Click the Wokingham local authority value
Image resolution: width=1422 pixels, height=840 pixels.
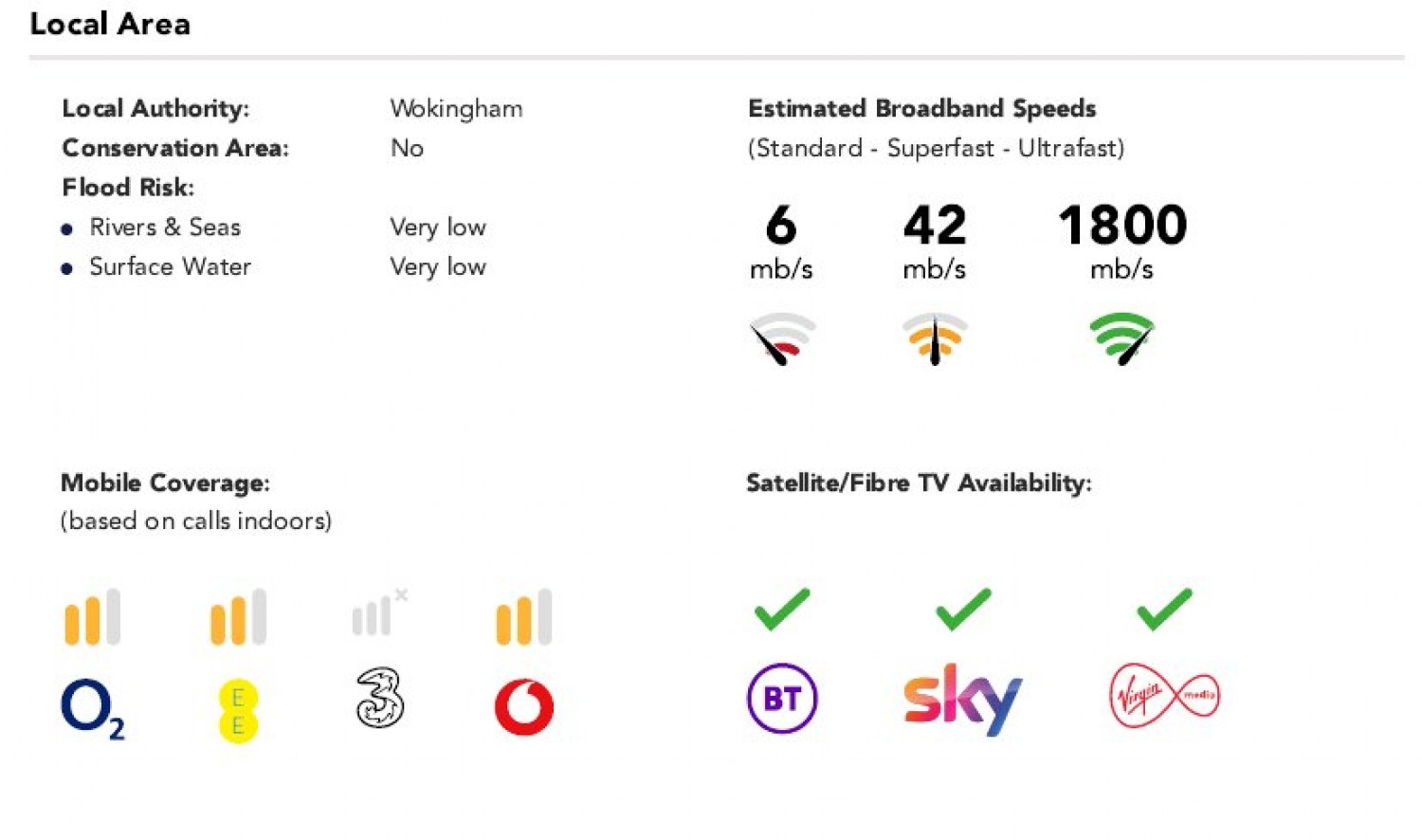pyautogui.click(x=456, y=109)
